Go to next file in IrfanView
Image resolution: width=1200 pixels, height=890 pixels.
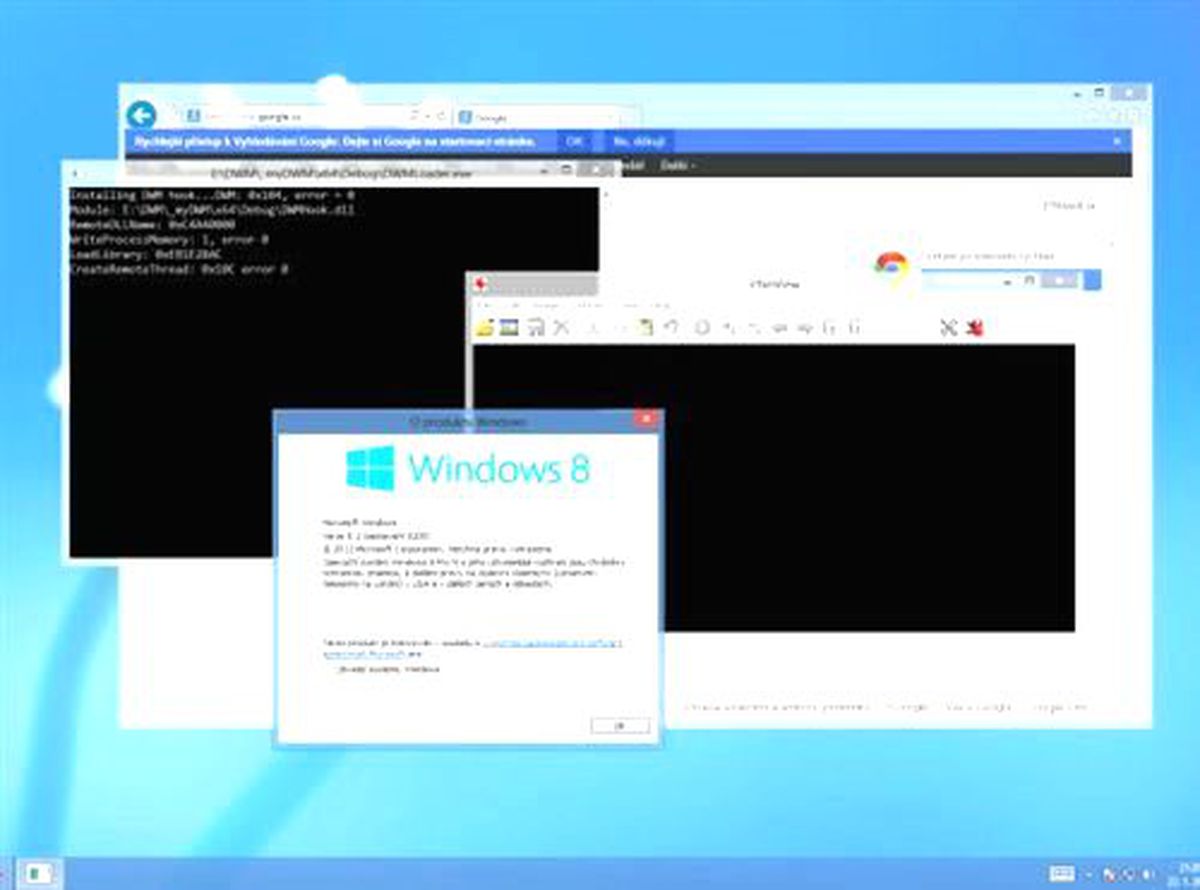coord(805,327)
